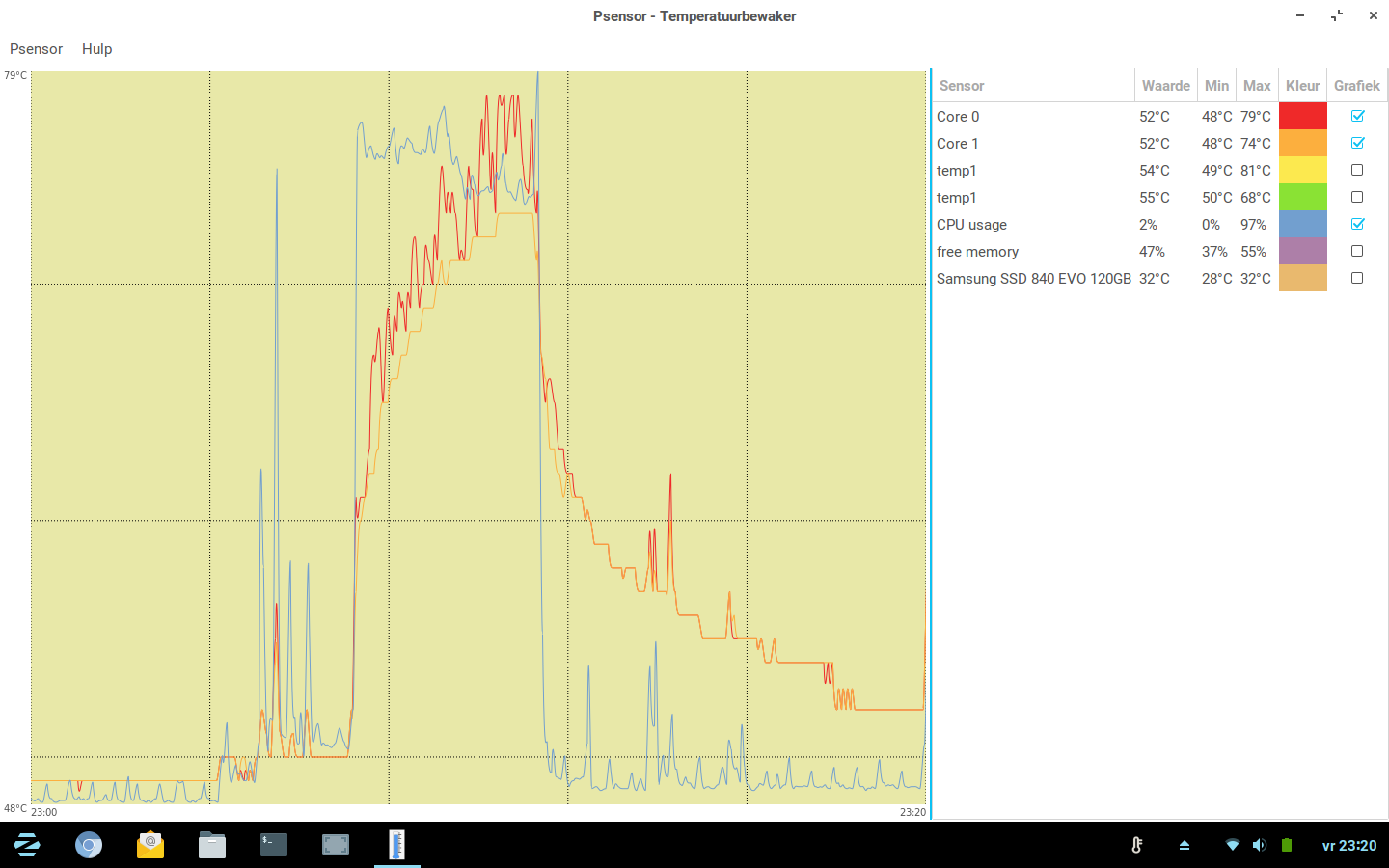Open the clock showing vr 23:20
The image size is (1389, 868).
[x=1349, y=846]
